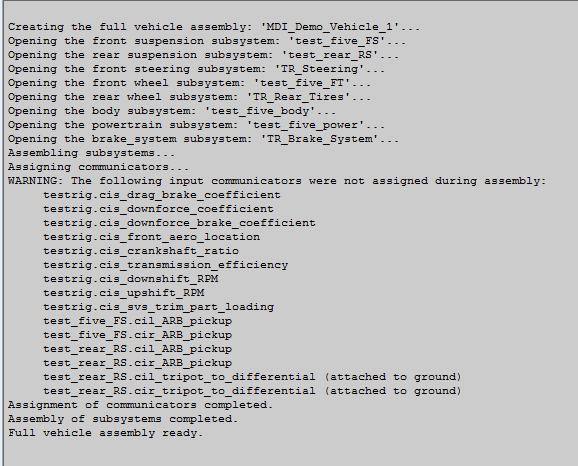Click the rear suspension 'test_rear_RS' line

click(203, 55)
